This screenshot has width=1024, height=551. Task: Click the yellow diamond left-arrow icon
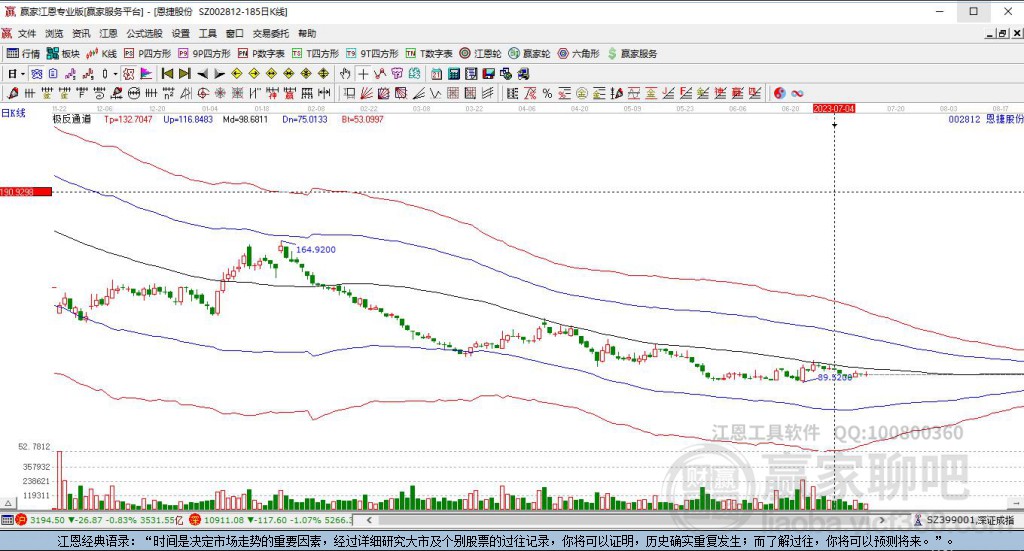click(238, 74)
